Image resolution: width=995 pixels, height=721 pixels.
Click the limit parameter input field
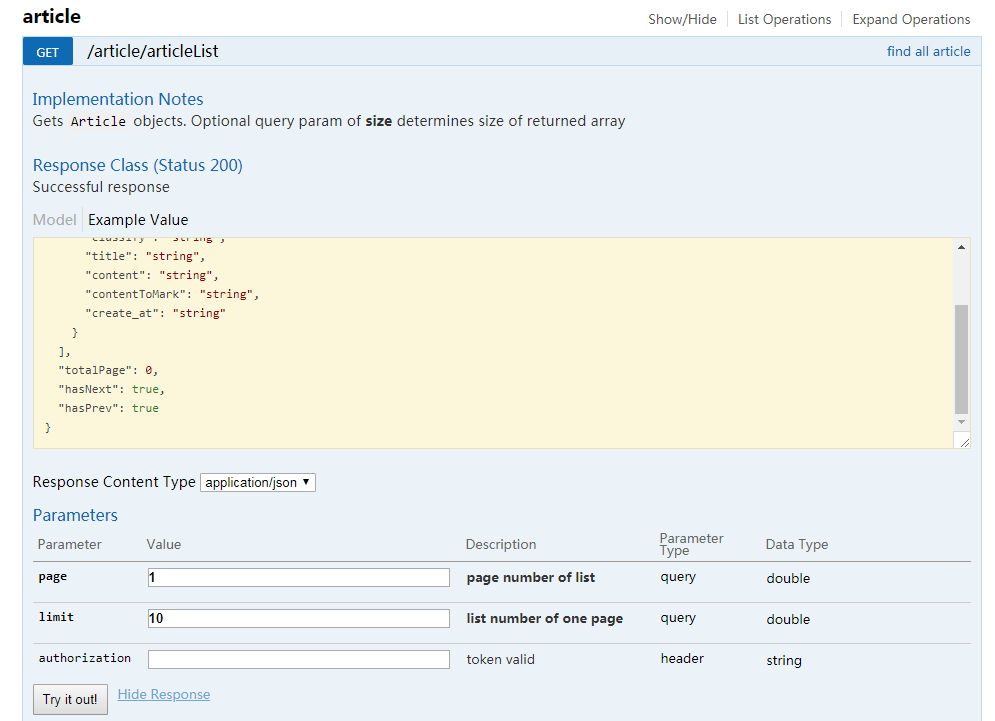click(x=299, y=618)
